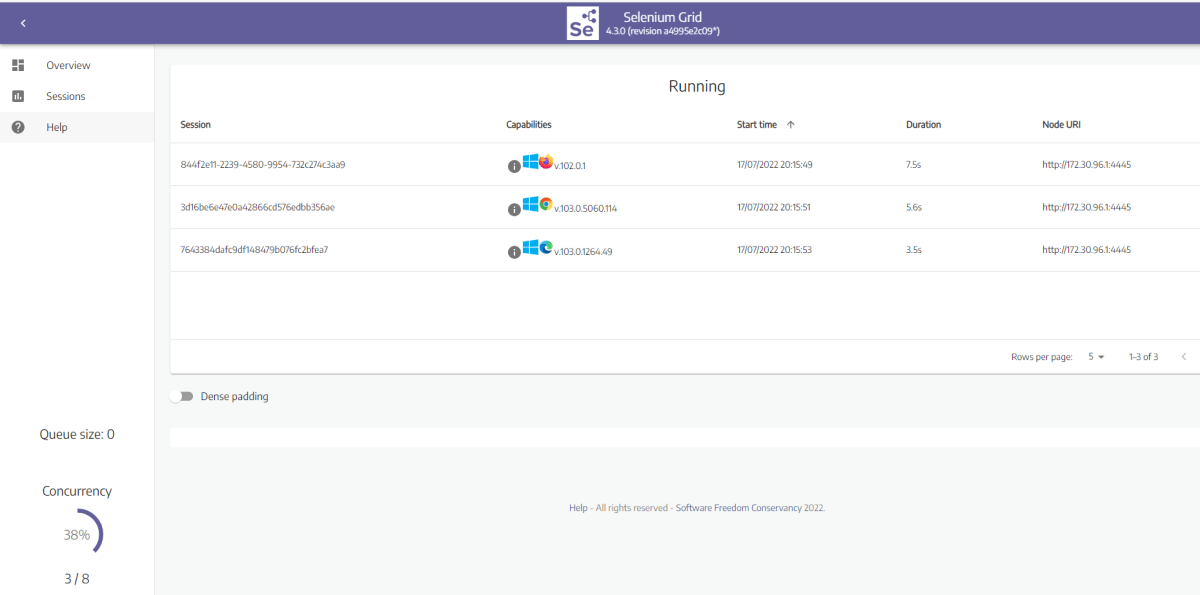This screenshot has height=595, width=1200.
Task: Sort table by Duration column header
Action: pyautogui.click(x=923, y=125)
